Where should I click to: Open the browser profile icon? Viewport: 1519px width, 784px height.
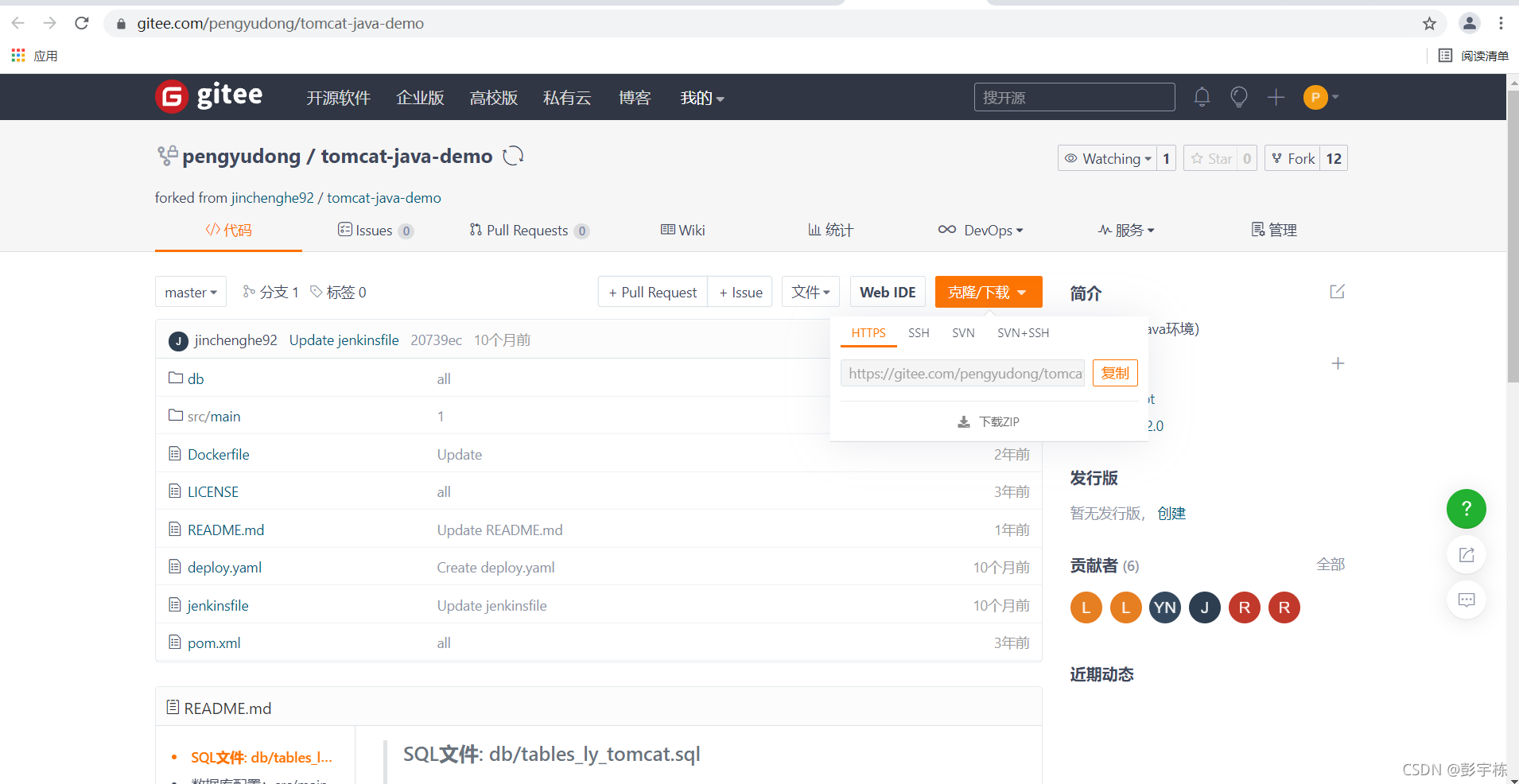pyautogui.click(x=1469, y=23)
